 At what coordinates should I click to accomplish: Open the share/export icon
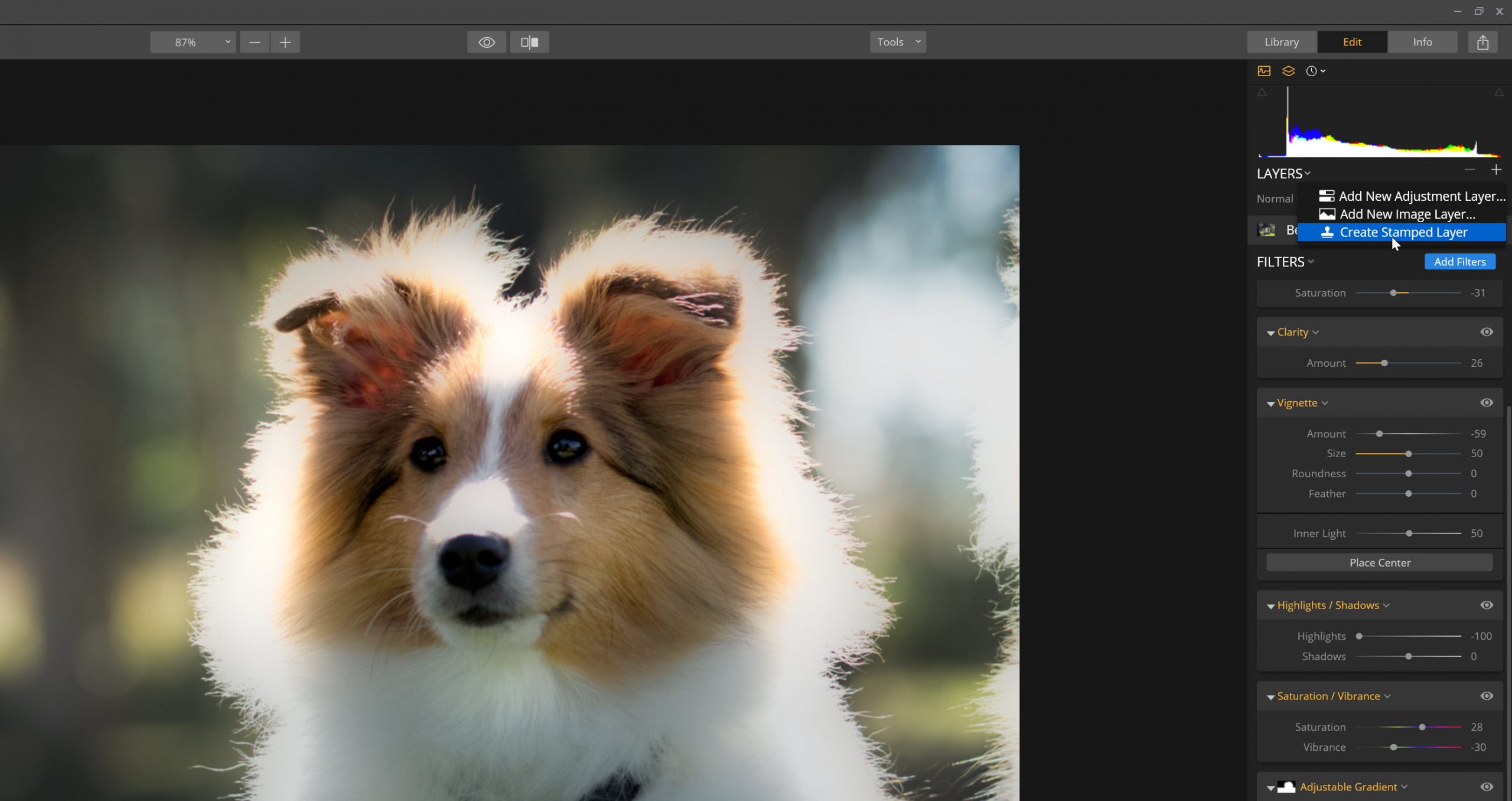[x=1482, y=42]
